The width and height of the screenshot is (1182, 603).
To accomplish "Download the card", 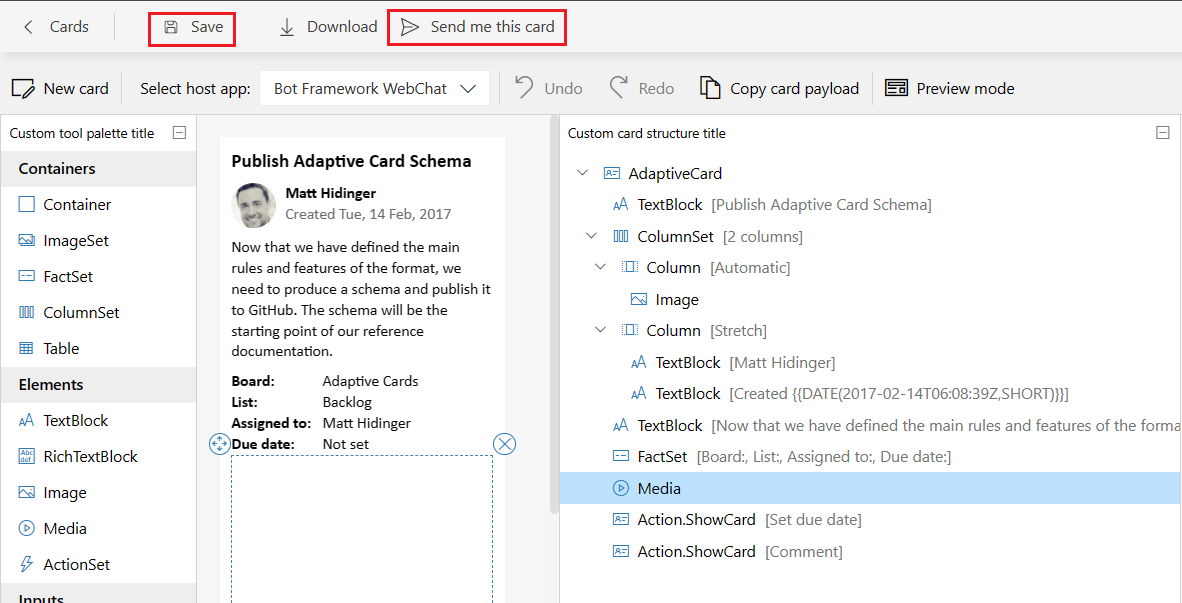I will [x=328, y=27].
